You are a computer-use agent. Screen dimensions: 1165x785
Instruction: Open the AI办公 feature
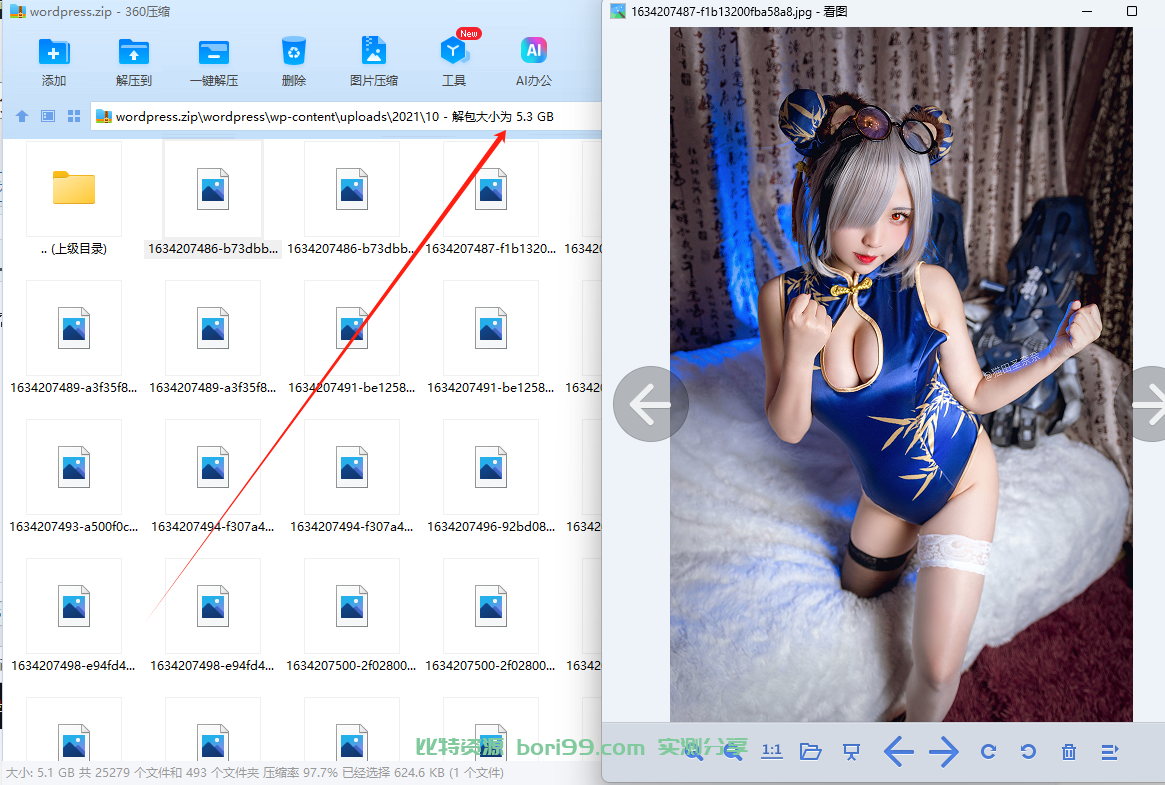point(533,51)
